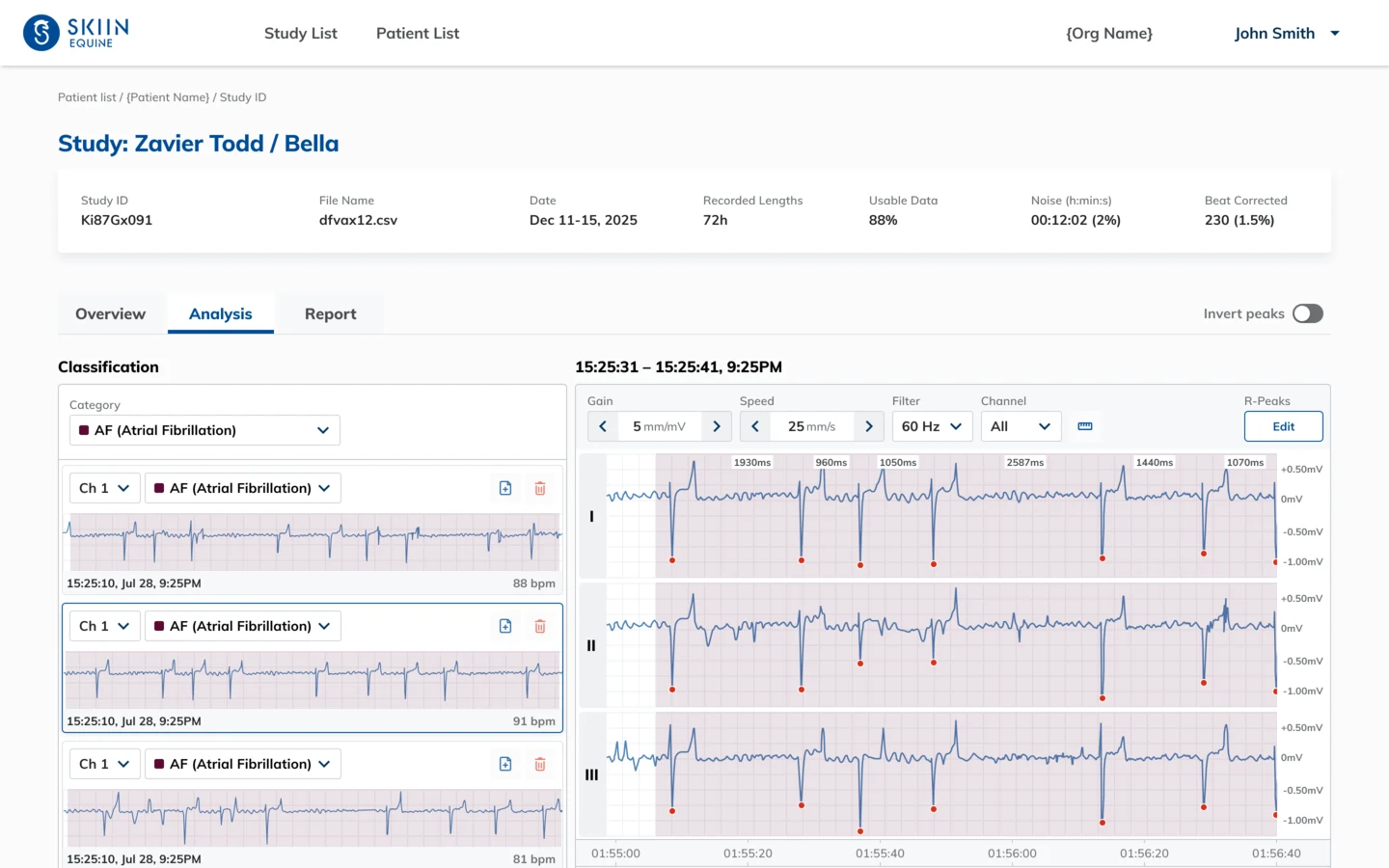This screenshot has width=1389, height=868.
Task: Open the 60 Hz filter dropdown
Action: pos(932,426)
